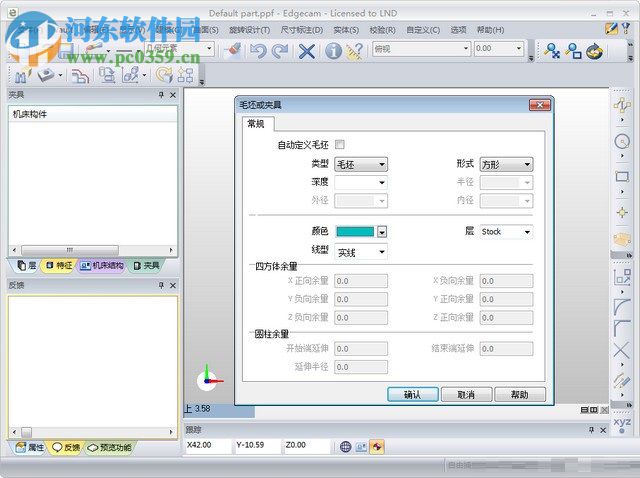Open the 线型 dropdown showing 实线
The image size is (640, 478).
tap(361, 252)
